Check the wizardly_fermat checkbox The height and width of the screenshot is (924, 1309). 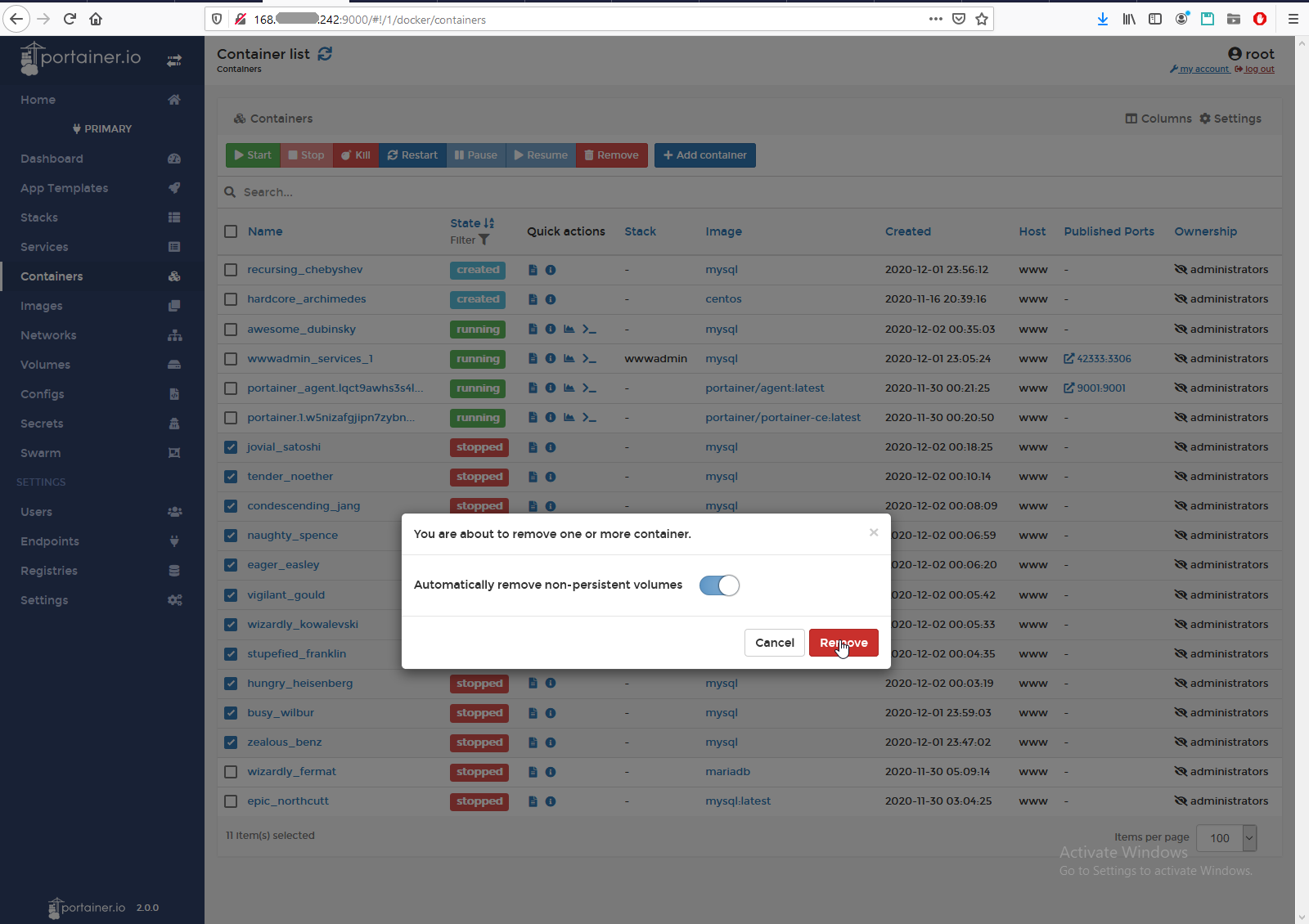click(231, 772)
